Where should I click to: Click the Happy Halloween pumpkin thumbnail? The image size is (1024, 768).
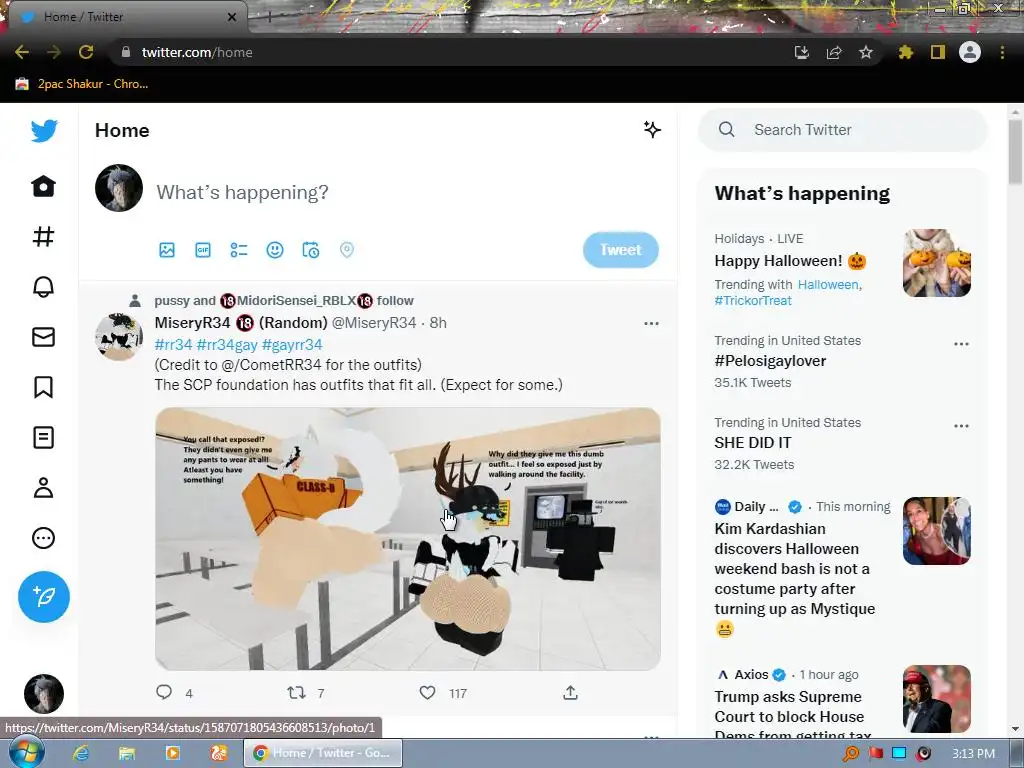[936, 263]
